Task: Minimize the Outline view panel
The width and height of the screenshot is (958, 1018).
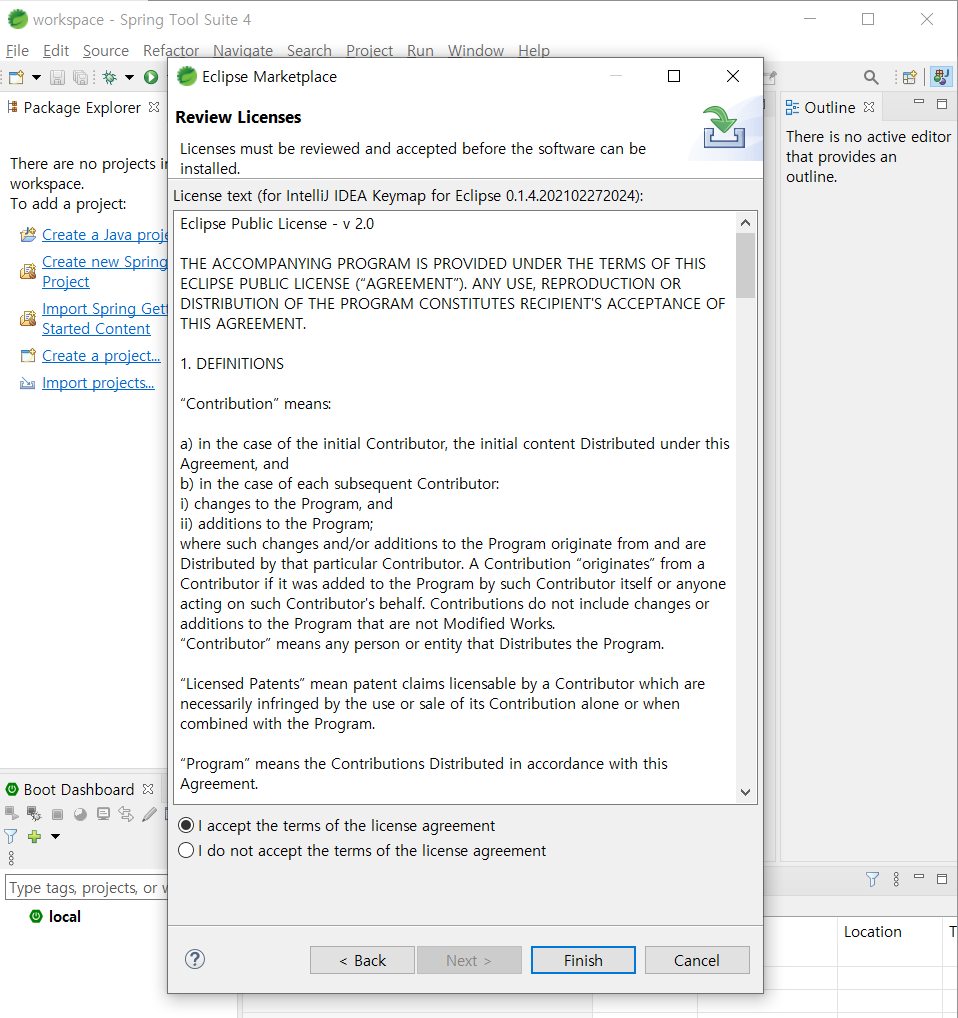Action: coord(918,102)
